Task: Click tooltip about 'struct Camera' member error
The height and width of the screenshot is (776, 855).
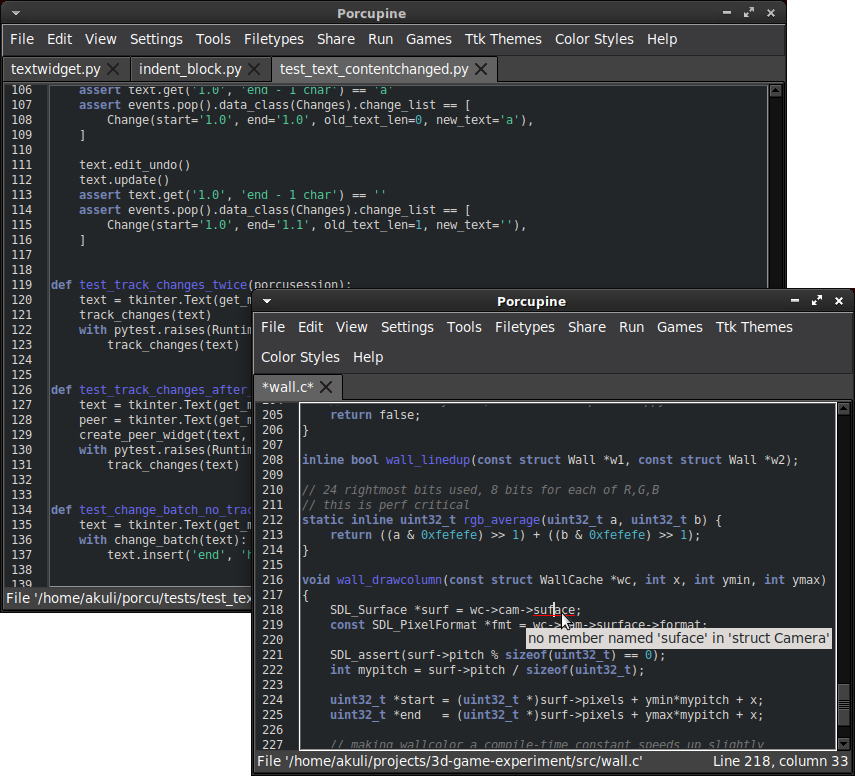Action: [679, 638]
